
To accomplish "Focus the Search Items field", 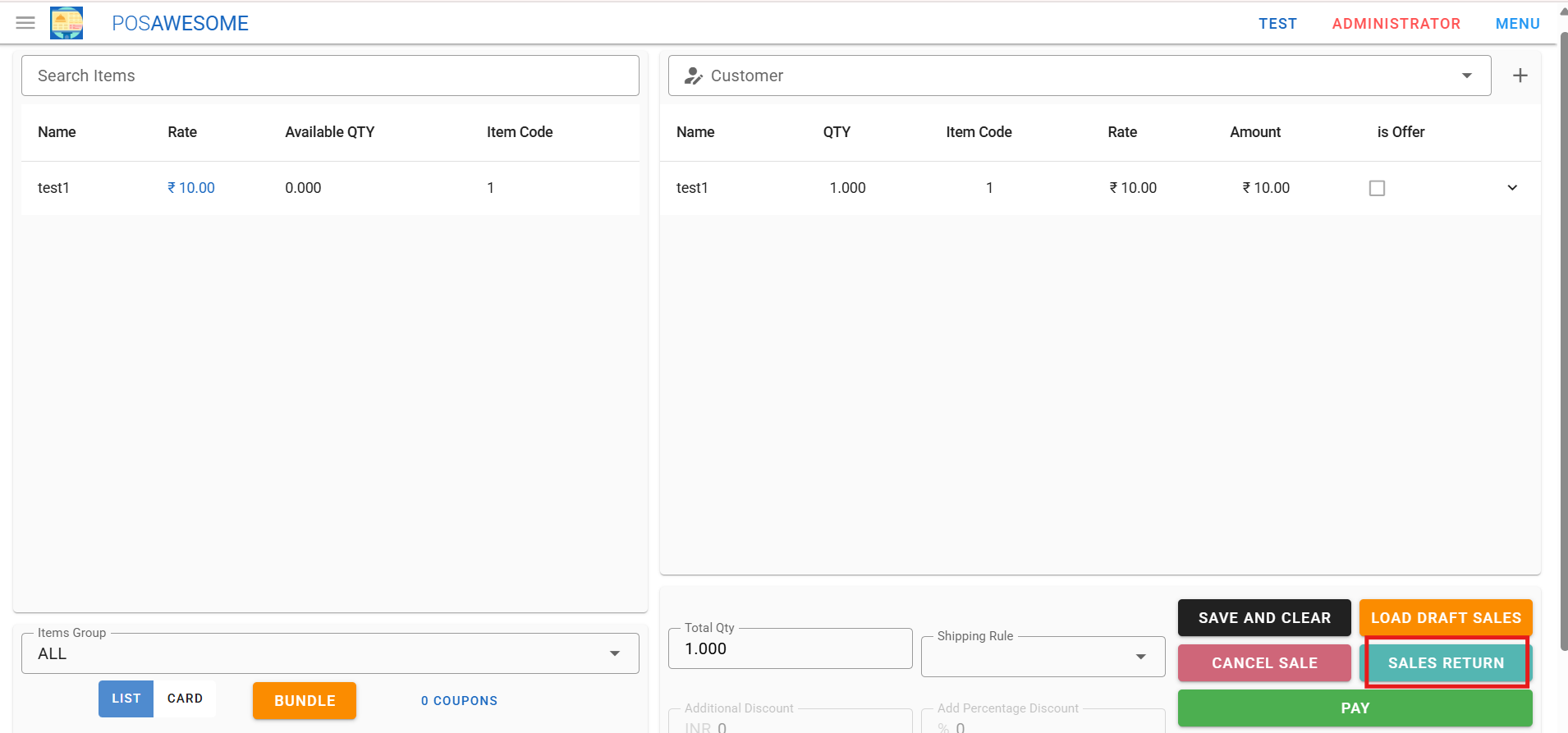I will coord(330,76).
